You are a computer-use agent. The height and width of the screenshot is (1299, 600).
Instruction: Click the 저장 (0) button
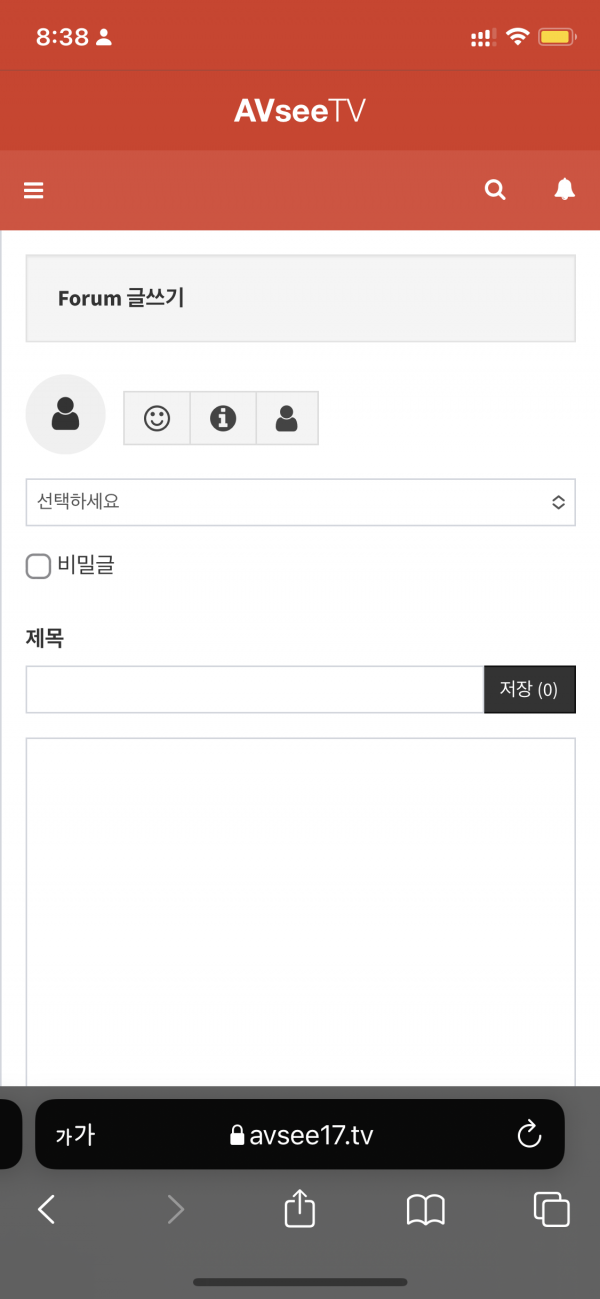[529, 689]
